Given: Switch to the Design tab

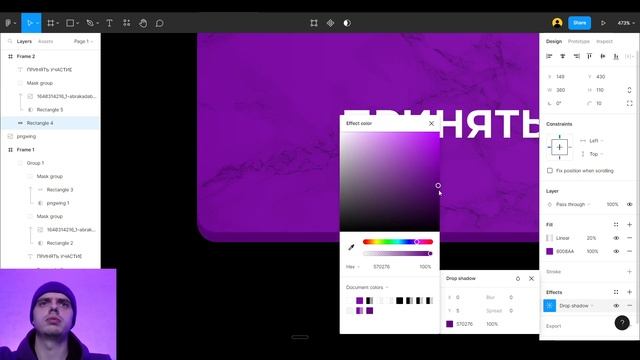Looking at the screenshot, I should (554, 42).
